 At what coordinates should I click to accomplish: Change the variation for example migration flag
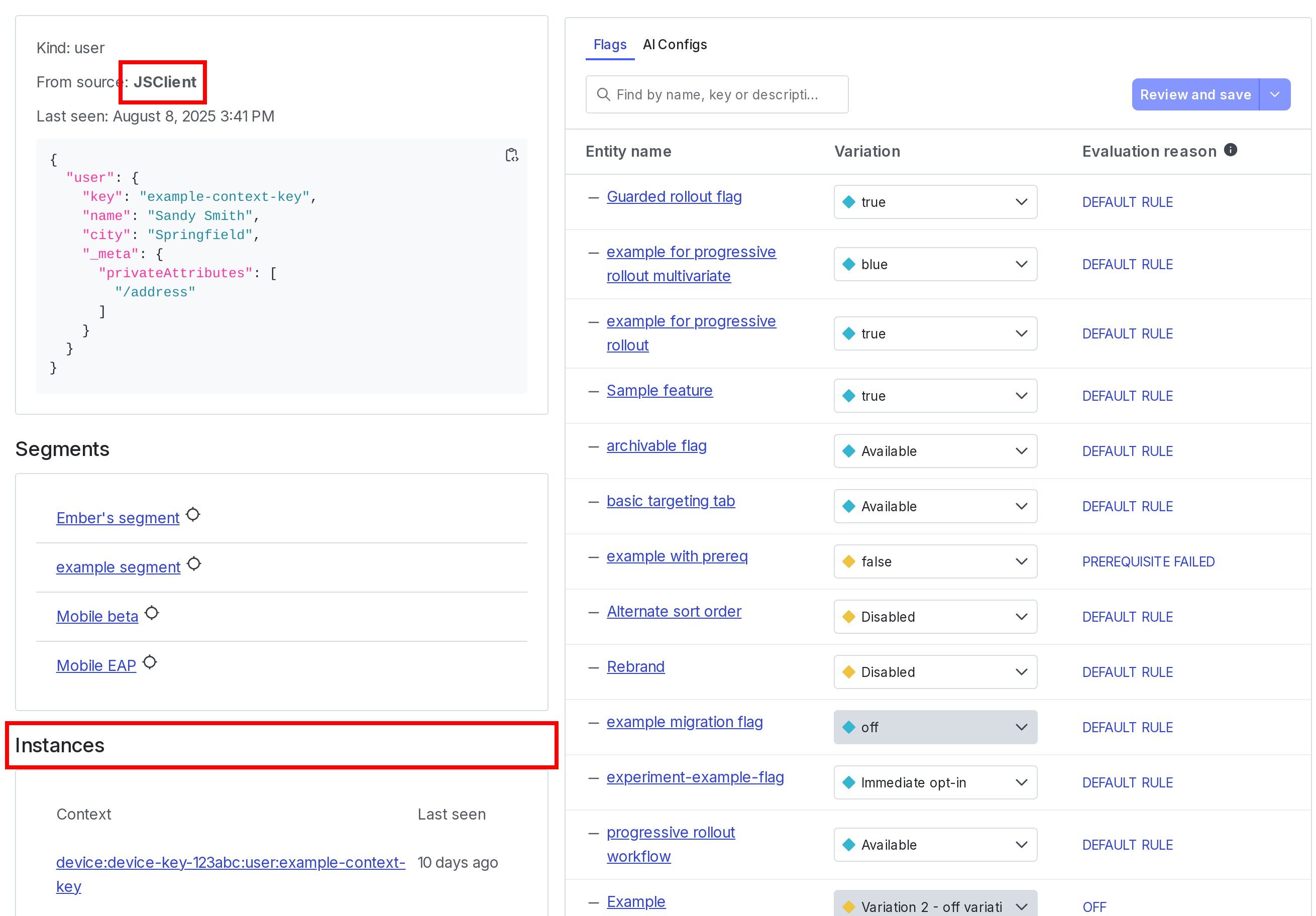[x=1021, y=727]
